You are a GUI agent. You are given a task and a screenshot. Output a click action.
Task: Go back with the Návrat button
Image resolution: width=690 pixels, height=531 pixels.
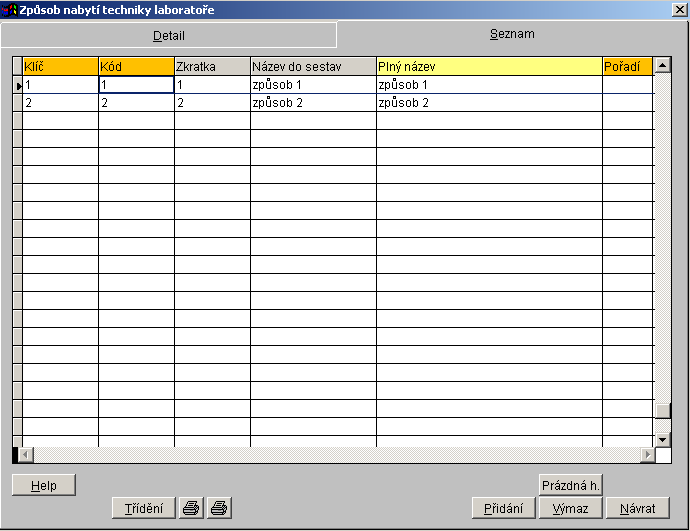(x=637, y=508)
